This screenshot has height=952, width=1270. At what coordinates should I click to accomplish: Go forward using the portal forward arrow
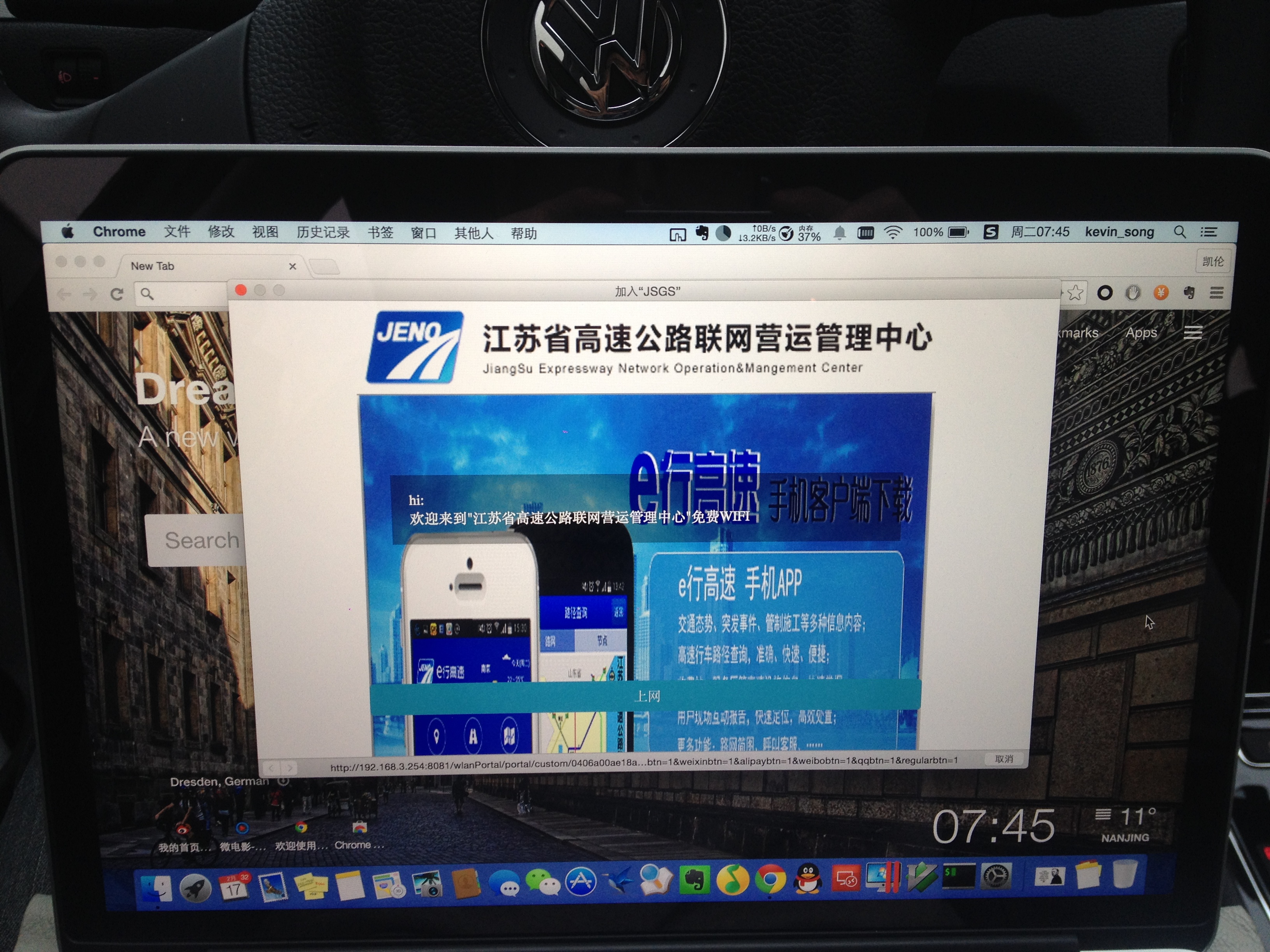click(289, 767)
